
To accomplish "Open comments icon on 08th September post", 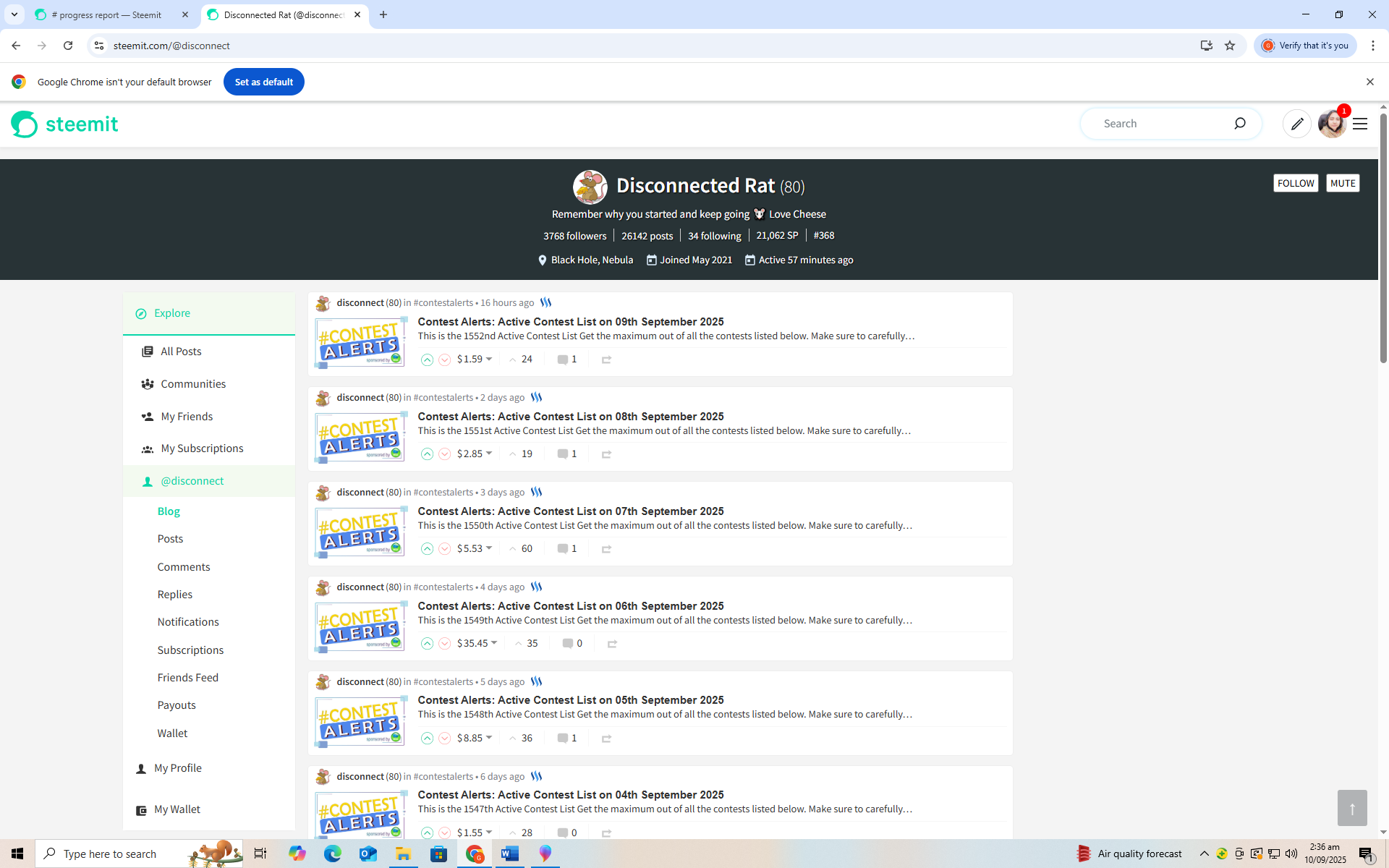I will 562,454.
